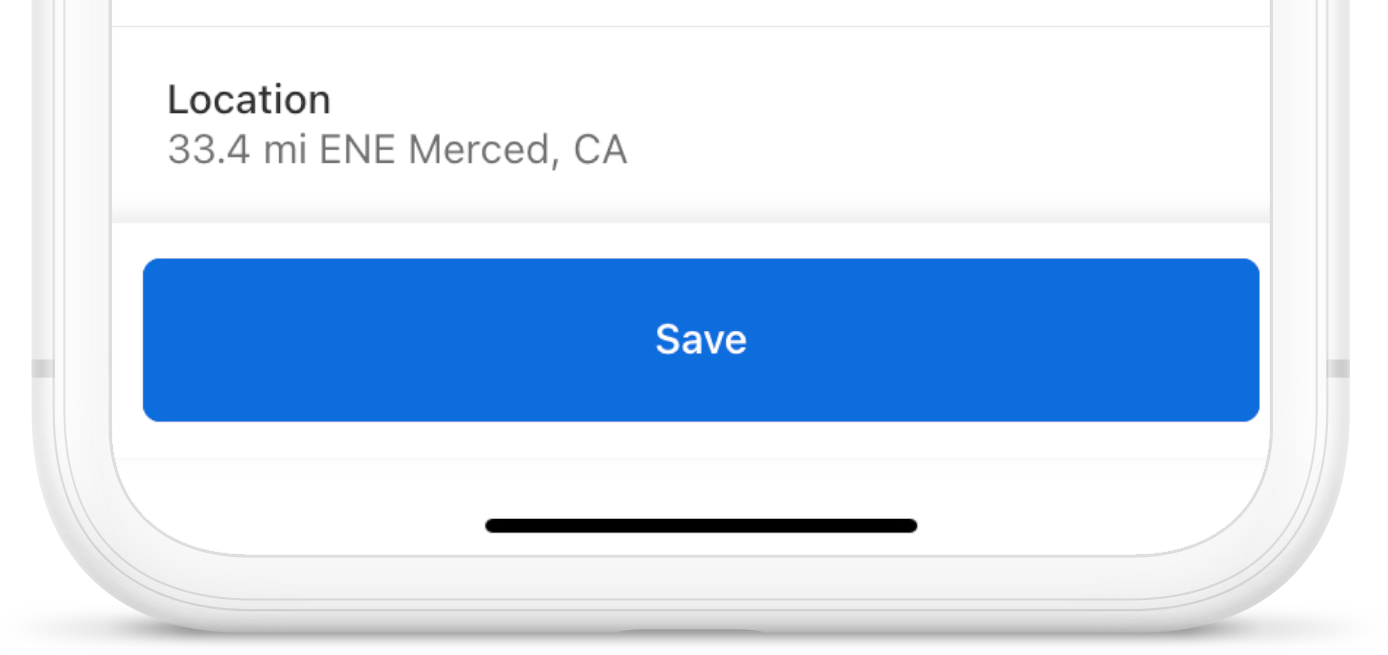Tap the blue Save button
1388x655 pixels.
point(700,340)
